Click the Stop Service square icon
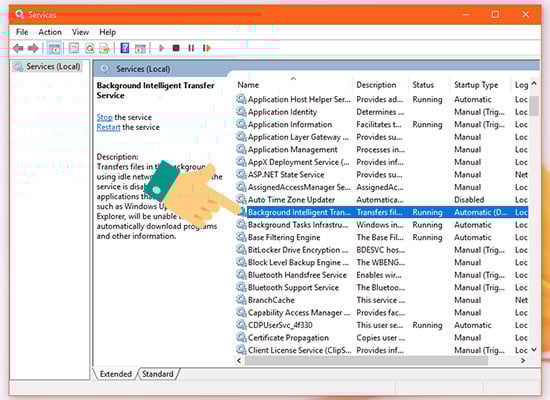Image resolution: width=550 pixels, height=400 pixels. click(176, 48)
